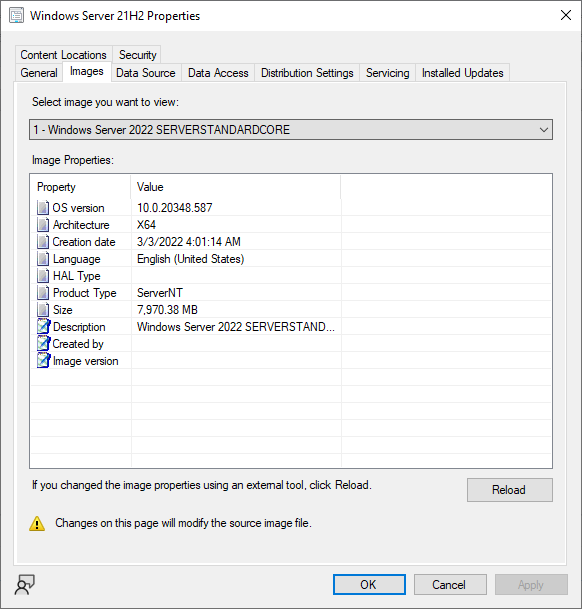View the Installed Updates tab
Viewport: 582px width, 609px height.
(462, 73)
